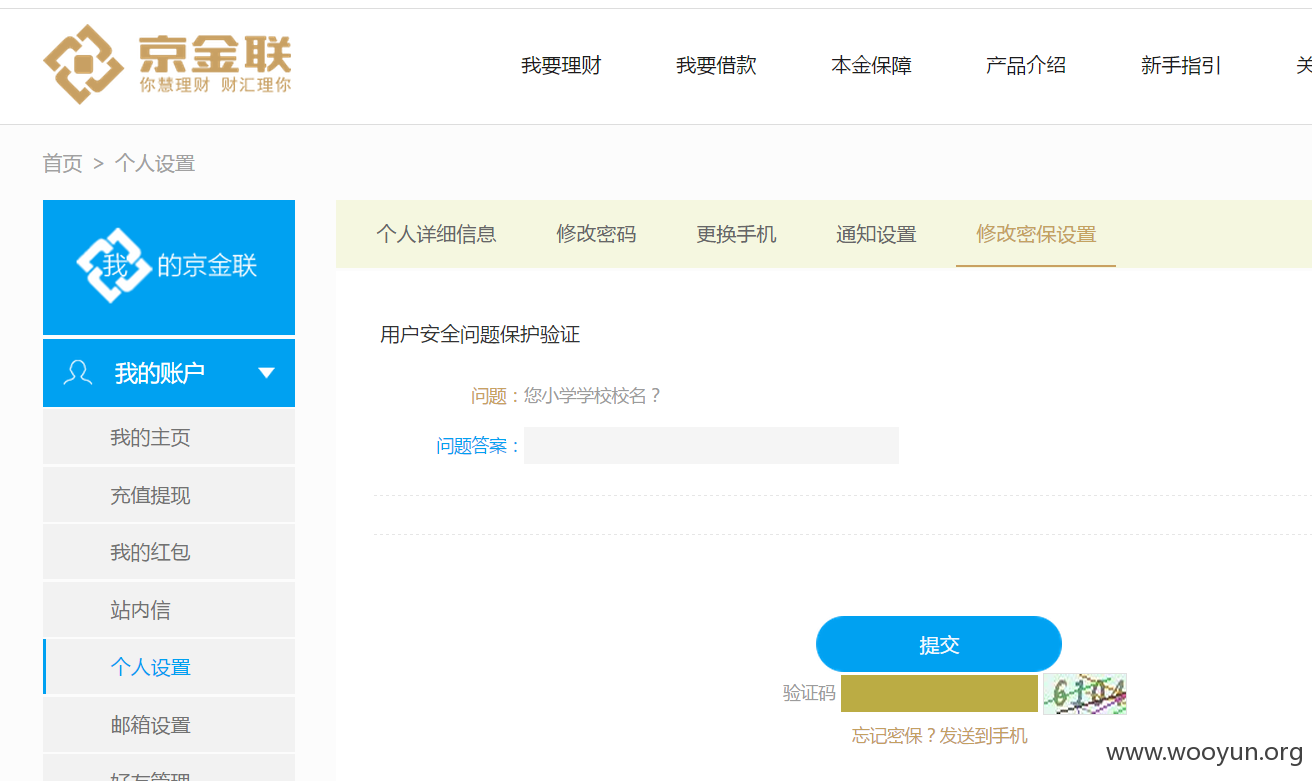This screenshot has width=1312, height=781.
Task: Click the user profile icon beside 我的账户
Action: (77, 373)
